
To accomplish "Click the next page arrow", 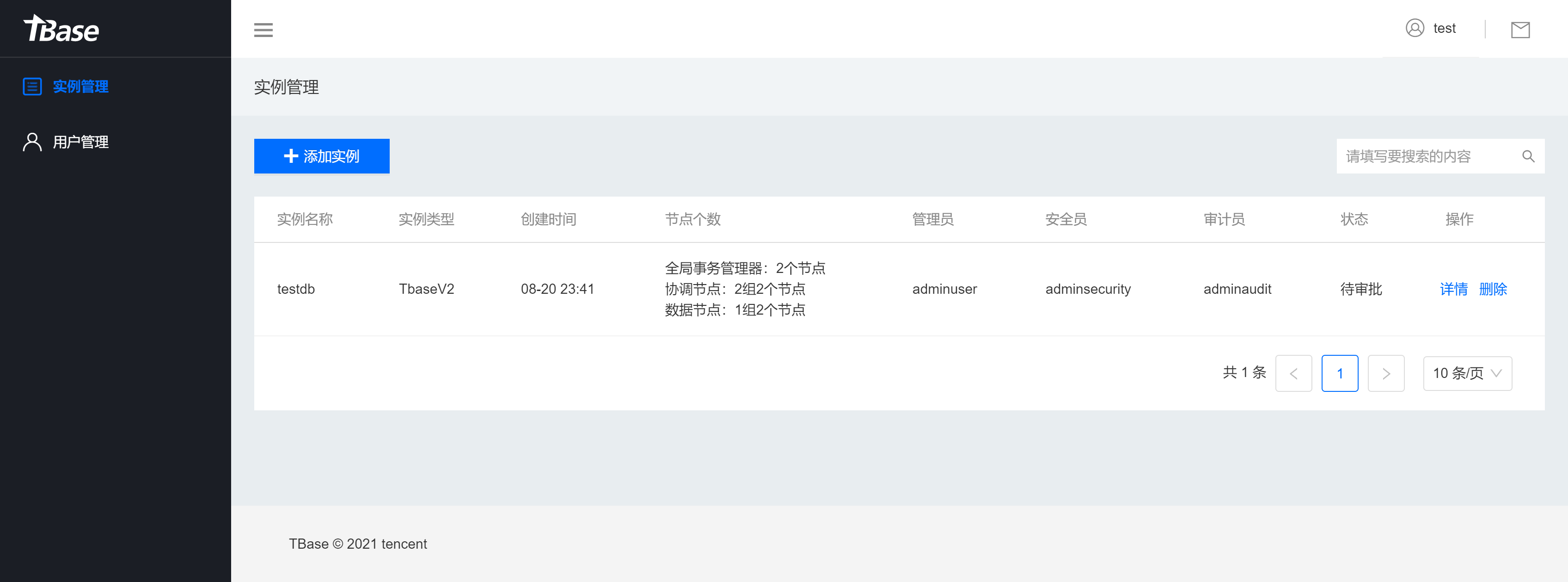I will click(x=1386, y=373).
